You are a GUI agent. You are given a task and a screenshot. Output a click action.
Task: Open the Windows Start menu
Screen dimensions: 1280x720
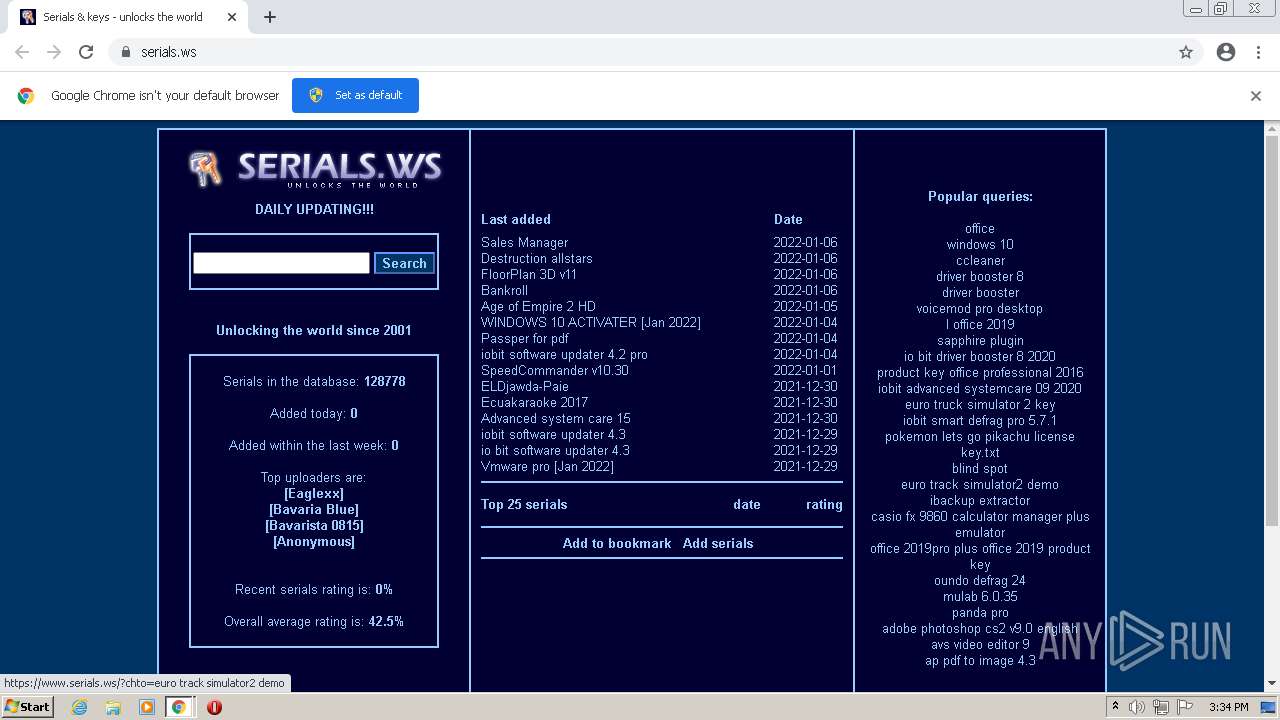coord(27,707)
